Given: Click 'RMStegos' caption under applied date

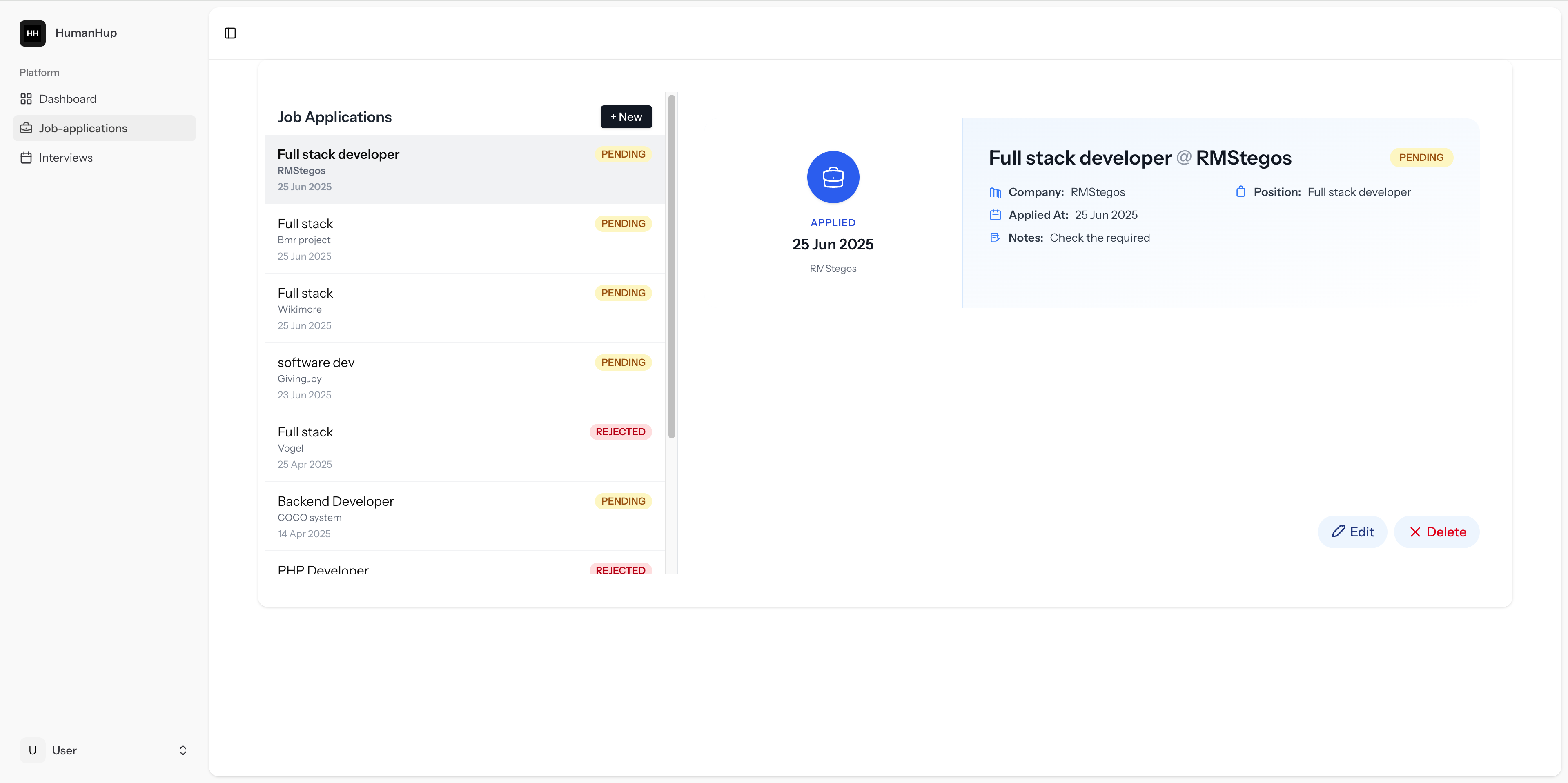Looking at the screenshot, I should 833,268.
